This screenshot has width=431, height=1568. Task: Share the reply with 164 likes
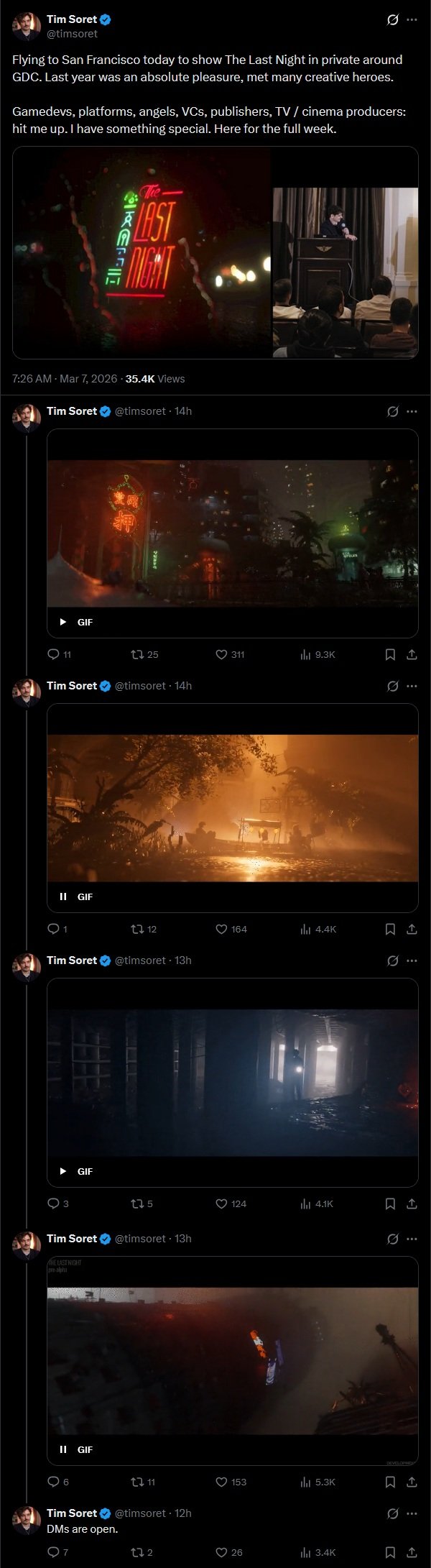click(412, 929)
